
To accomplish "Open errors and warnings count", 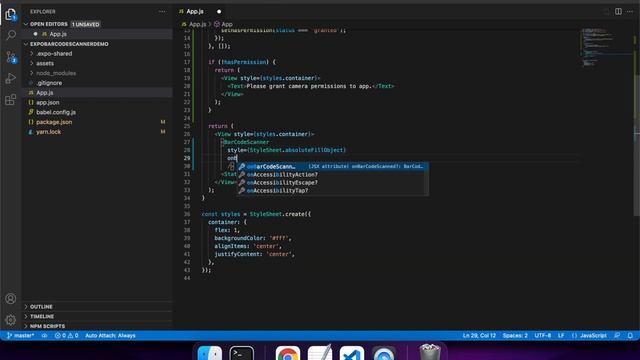I will click(67, 336).
